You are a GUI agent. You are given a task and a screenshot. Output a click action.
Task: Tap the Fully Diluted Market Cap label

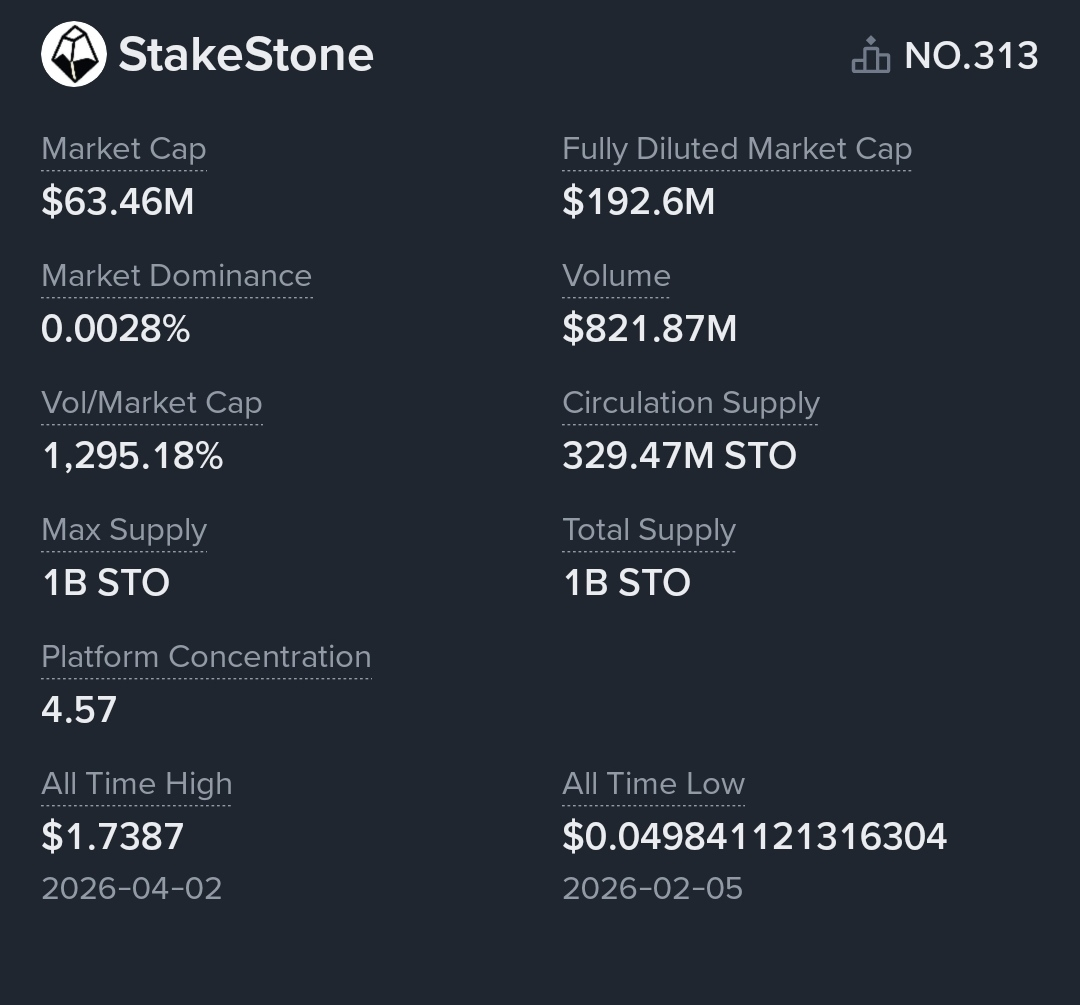coord(737,149)
